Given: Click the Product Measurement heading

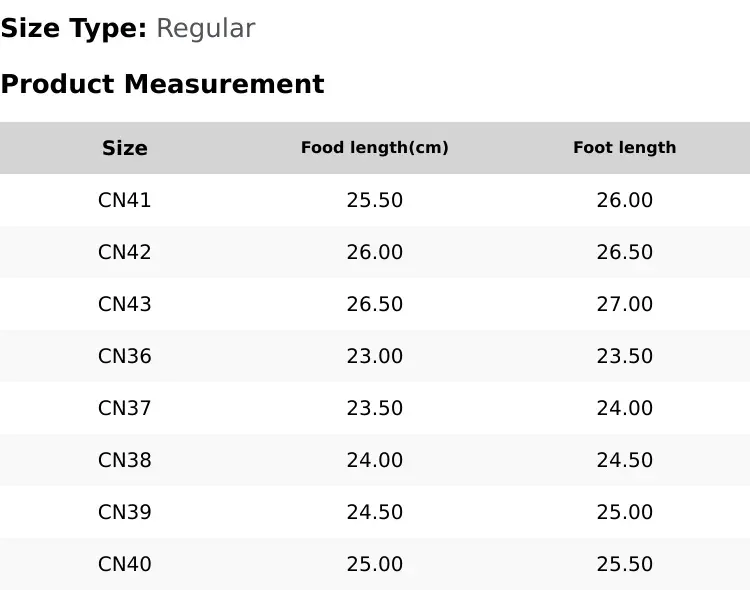Looking at the screenshot, I should point(163,84).
